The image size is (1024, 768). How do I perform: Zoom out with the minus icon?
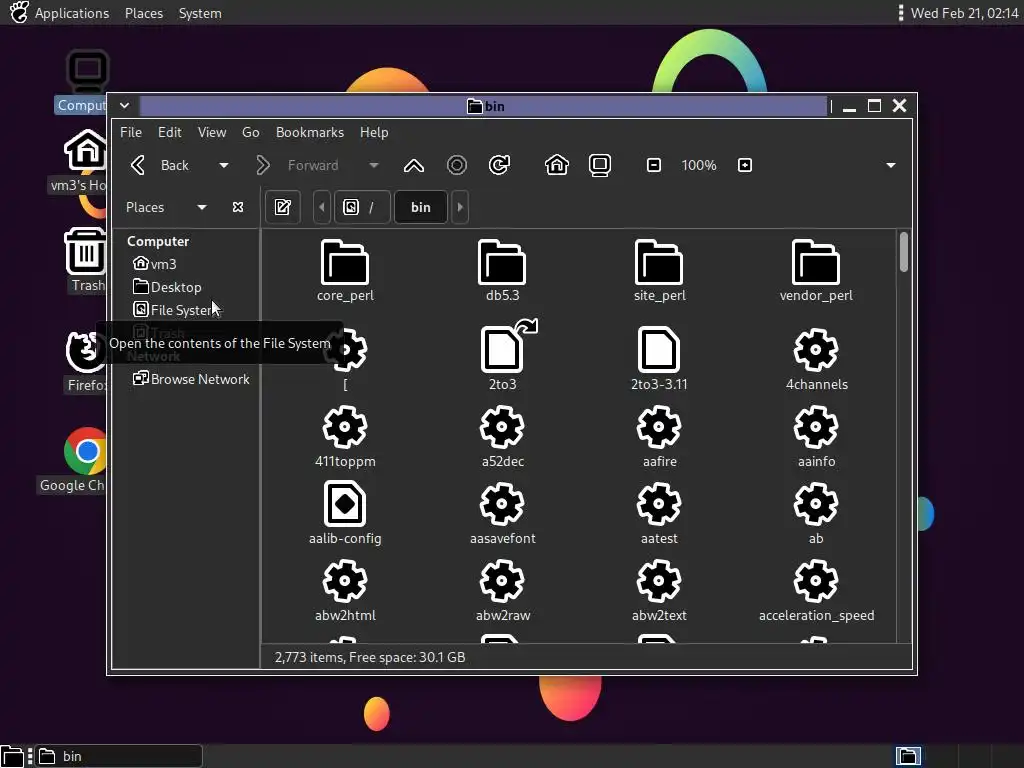click(x=654, y=165)
